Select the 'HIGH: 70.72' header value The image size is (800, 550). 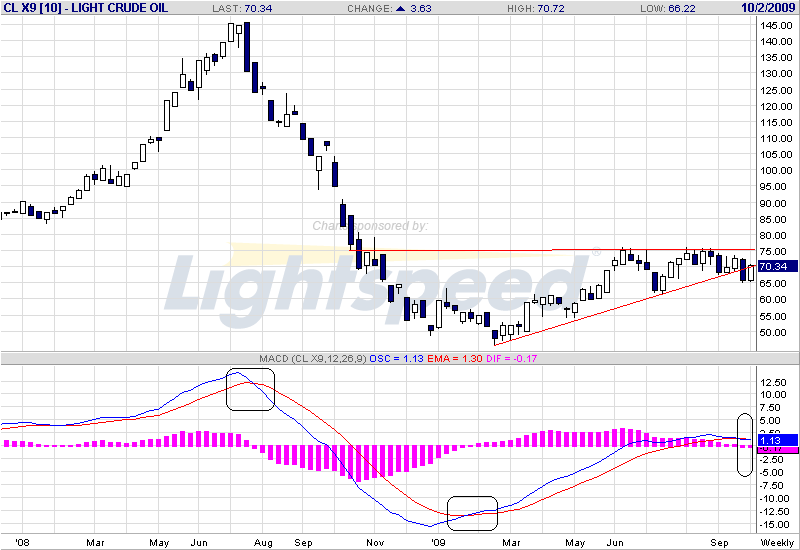(536, 8)
